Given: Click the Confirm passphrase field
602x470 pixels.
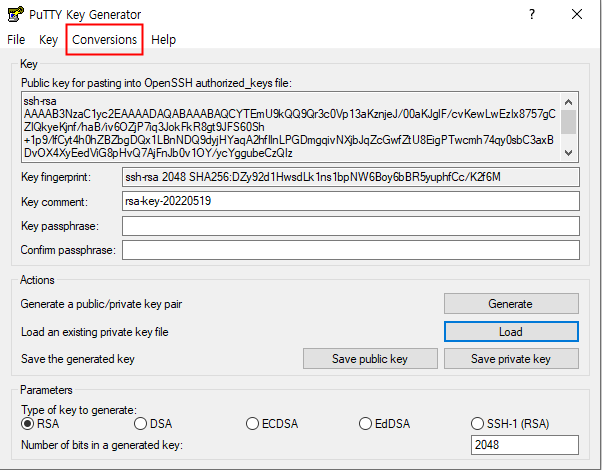Looking at the screenshot, I should click(351, 250).
